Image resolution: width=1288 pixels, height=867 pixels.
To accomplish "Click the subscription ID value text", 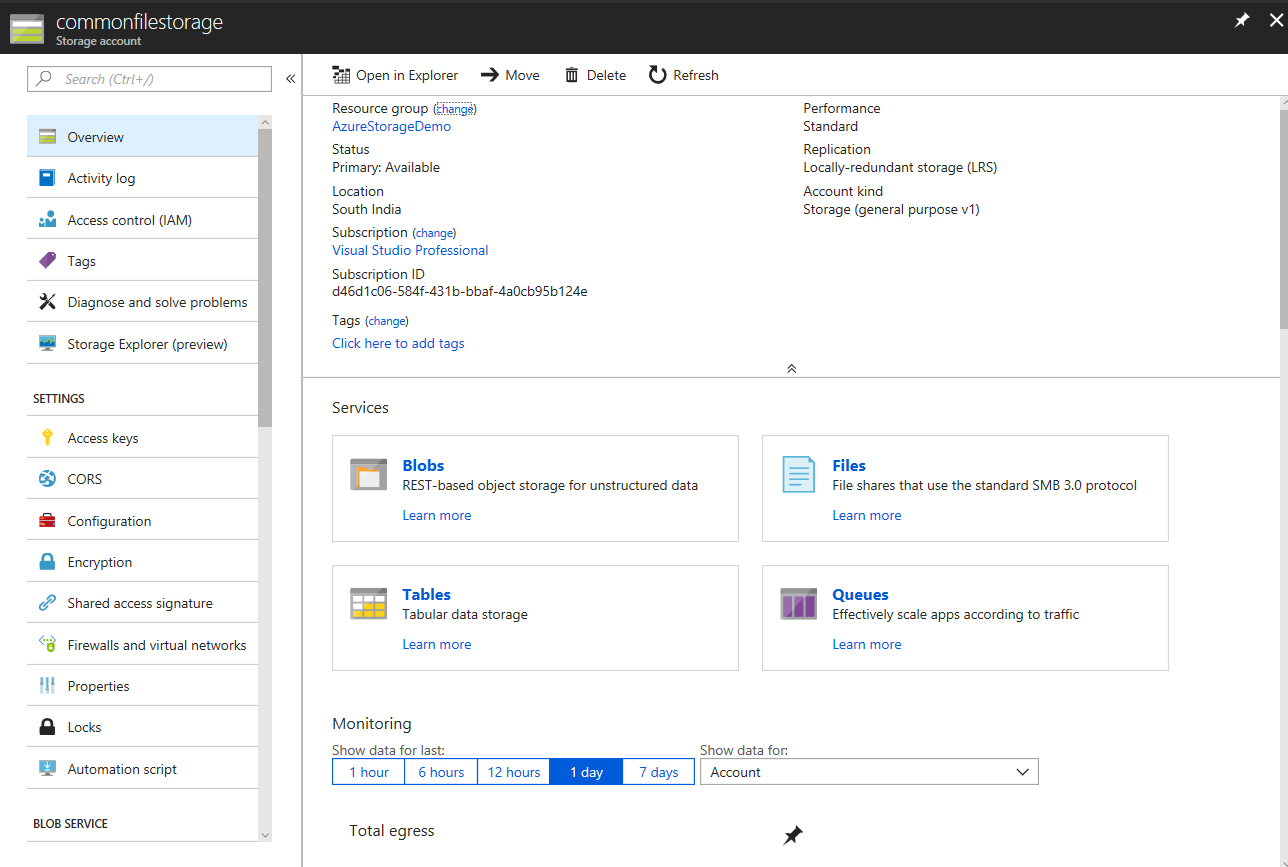I will (x=459, y=292).
